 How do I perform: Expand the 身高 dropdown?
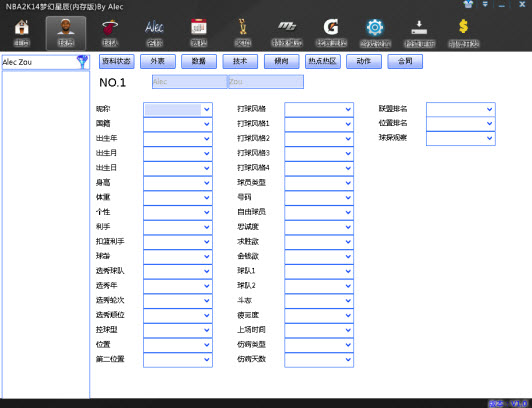click(178, 183)
